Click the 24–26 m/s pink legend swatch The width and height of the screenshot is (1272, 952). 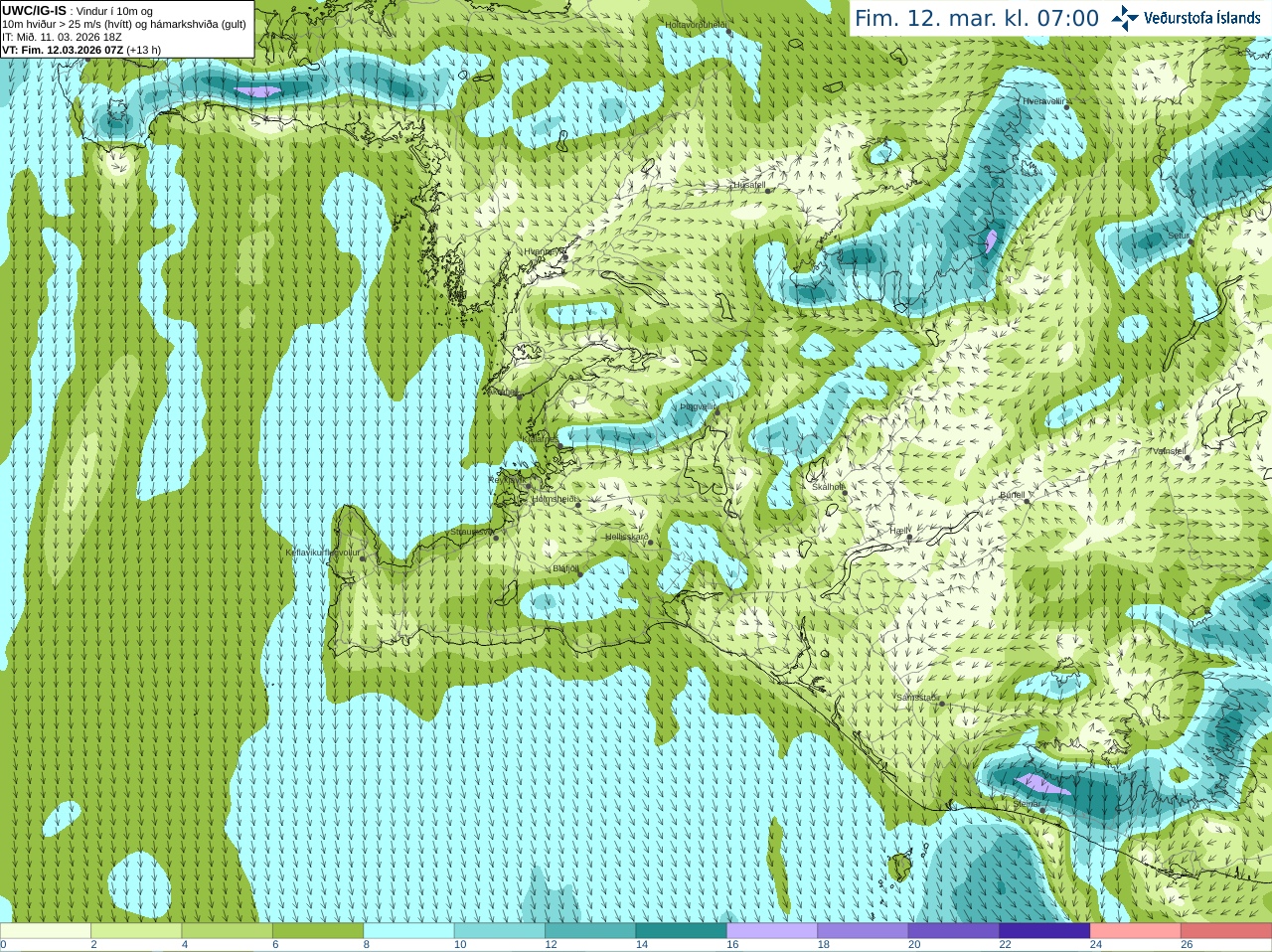point(1136,931)
